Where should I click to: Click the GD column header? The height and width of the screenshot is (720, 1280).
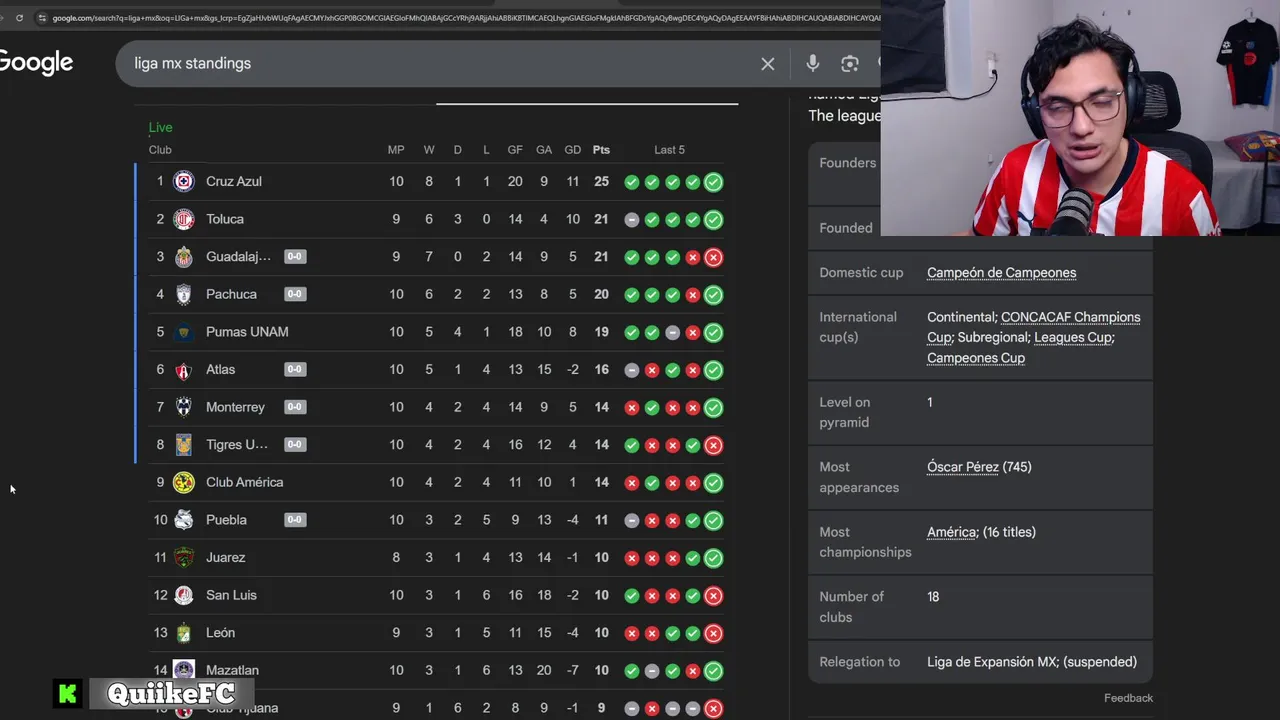572,150
